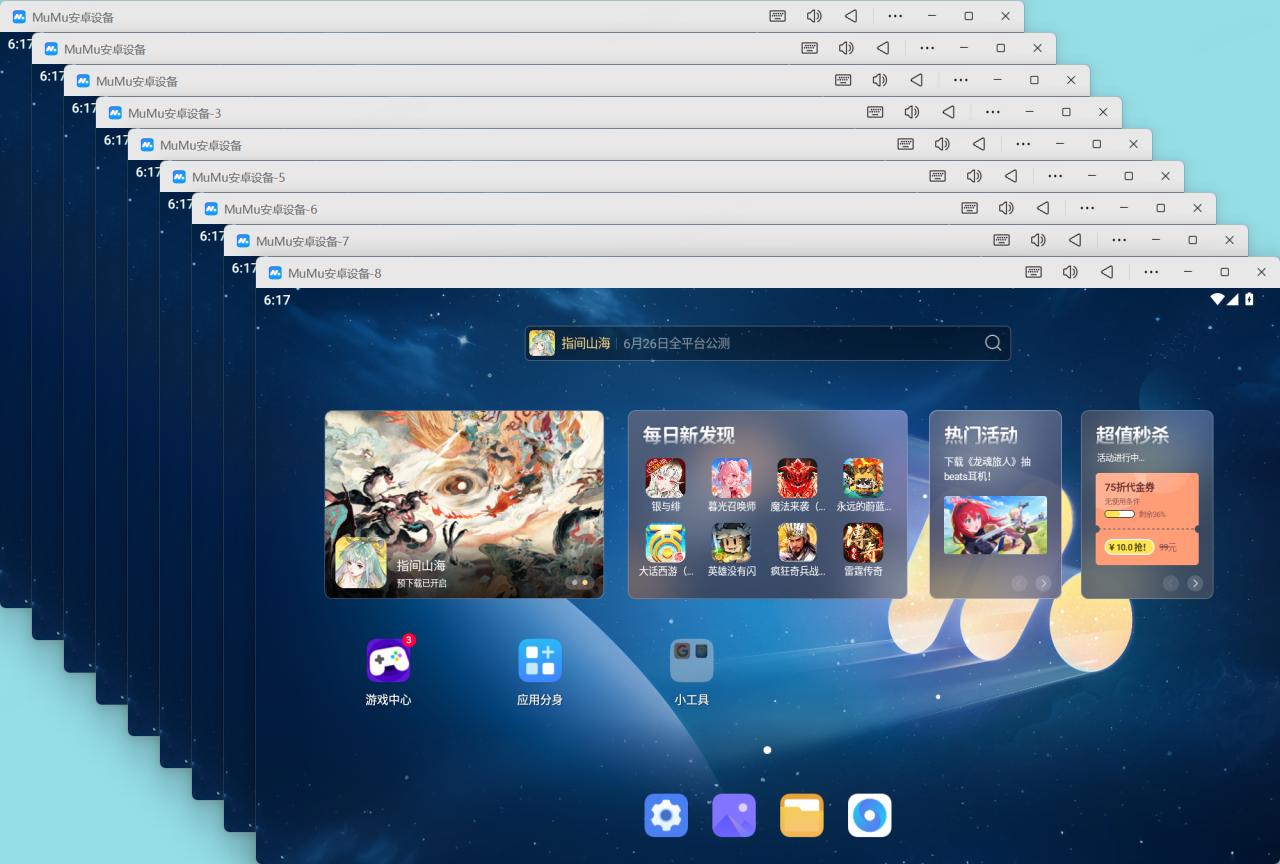Click back arrow in MuMu安卓设备-7 title bar
The width and height of the screenshot is (1280, 864).
click(x=1075, y=240)
